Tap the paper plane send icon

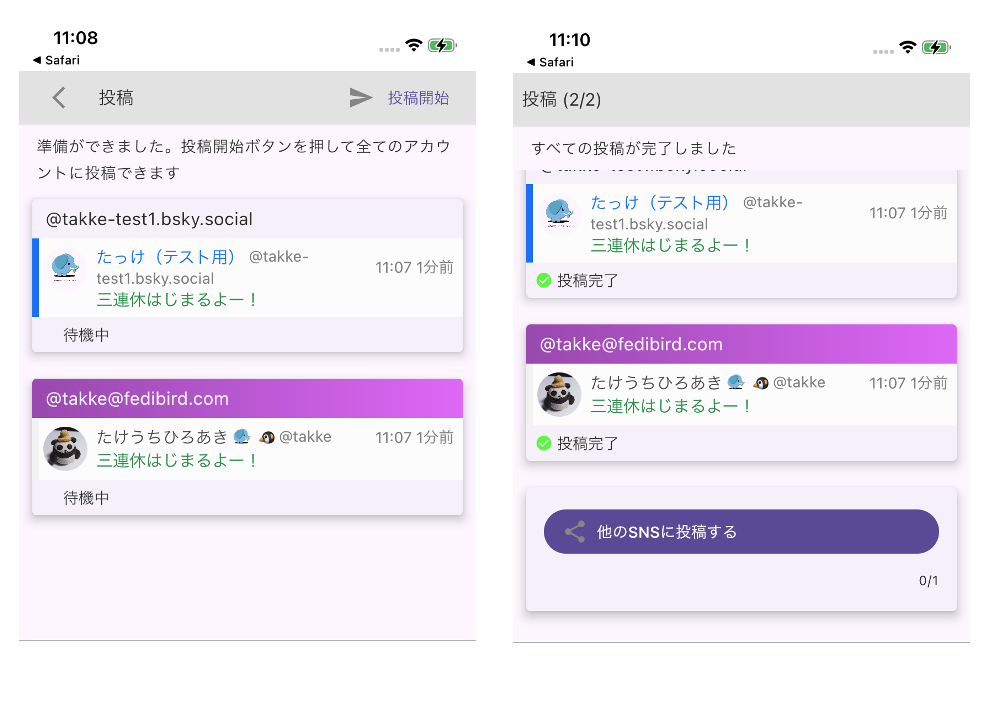[361, 98]
